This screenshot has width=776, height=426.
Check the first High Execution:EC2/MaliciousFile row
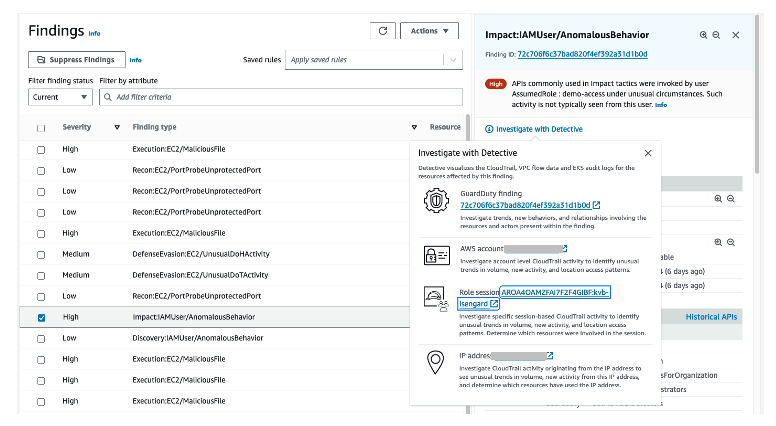[x=41, y=150]
